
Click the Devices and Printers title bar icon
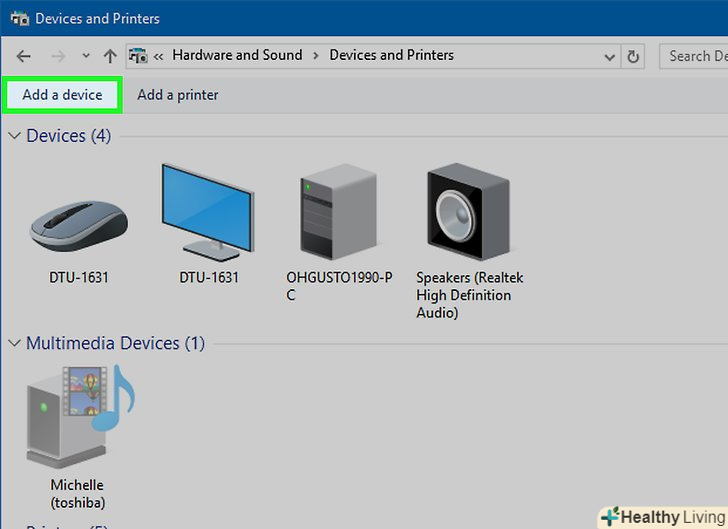[20, 19]
